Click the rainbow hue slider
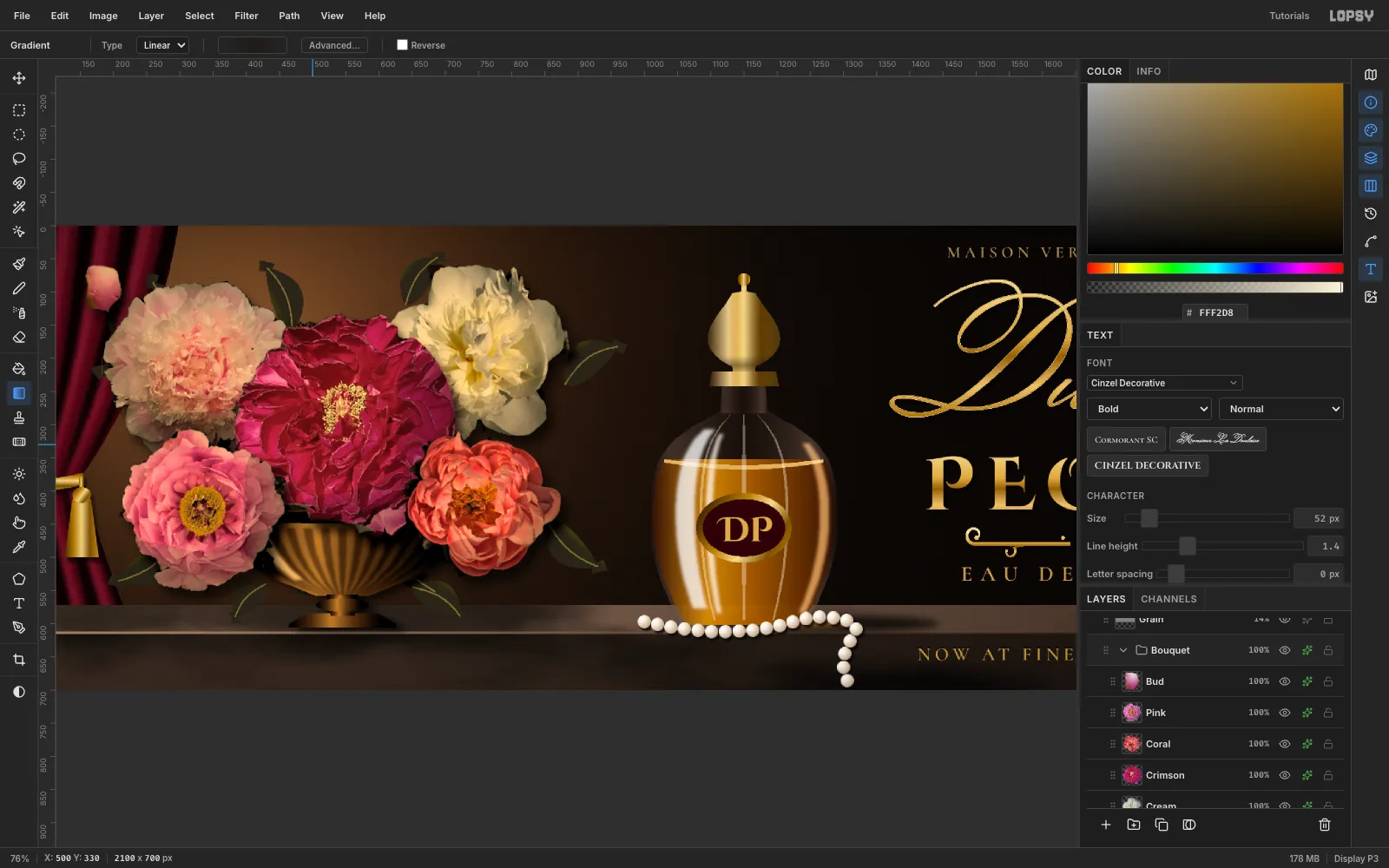The height and width of the screenshot is (868, 1389). coord(1215,268)
